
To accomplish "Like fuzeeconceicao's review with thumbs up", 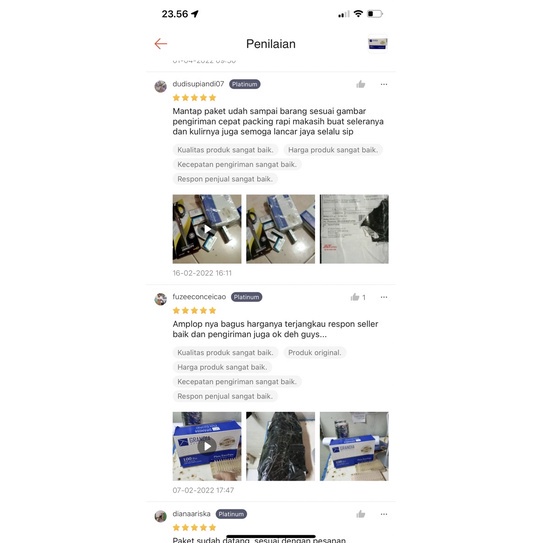I will (355, 297).
